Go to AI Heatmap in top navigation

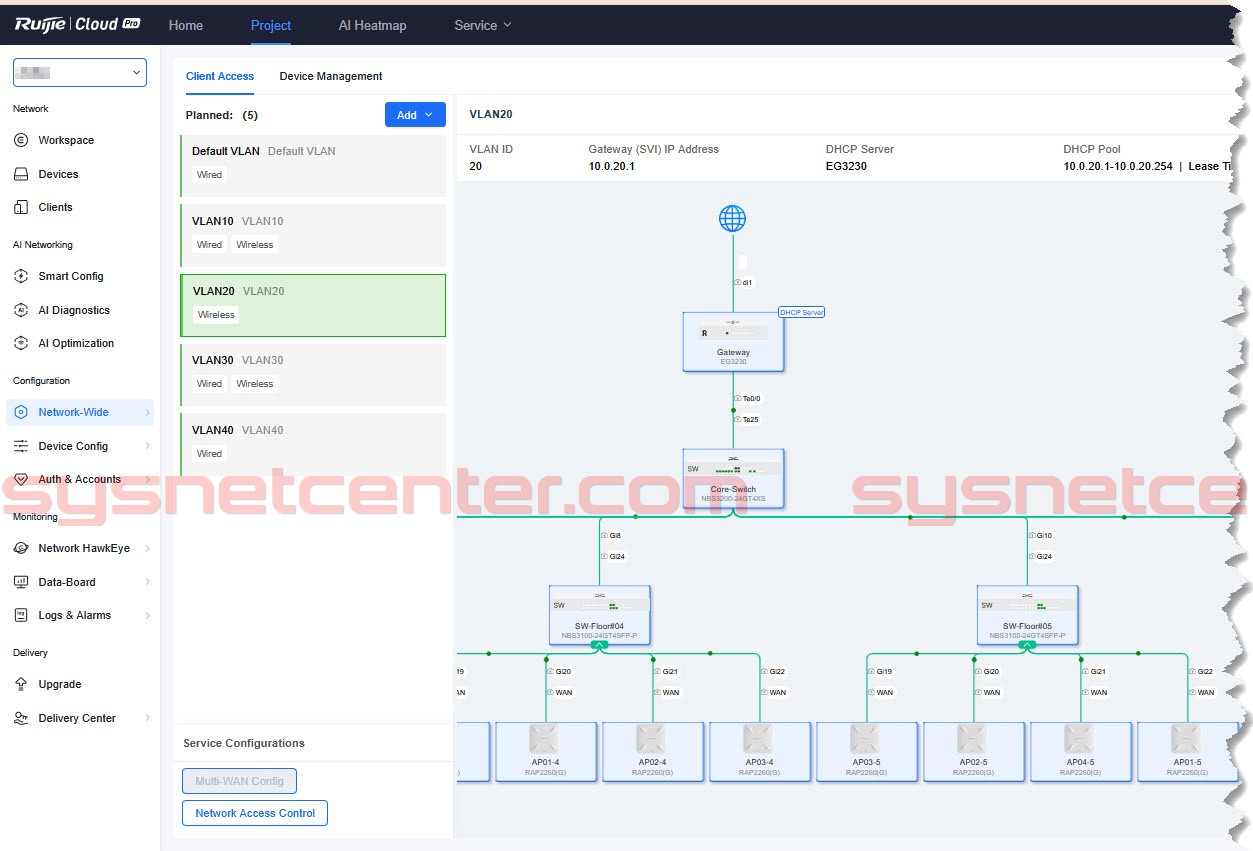pyautogui.click(x=372, y=26)
